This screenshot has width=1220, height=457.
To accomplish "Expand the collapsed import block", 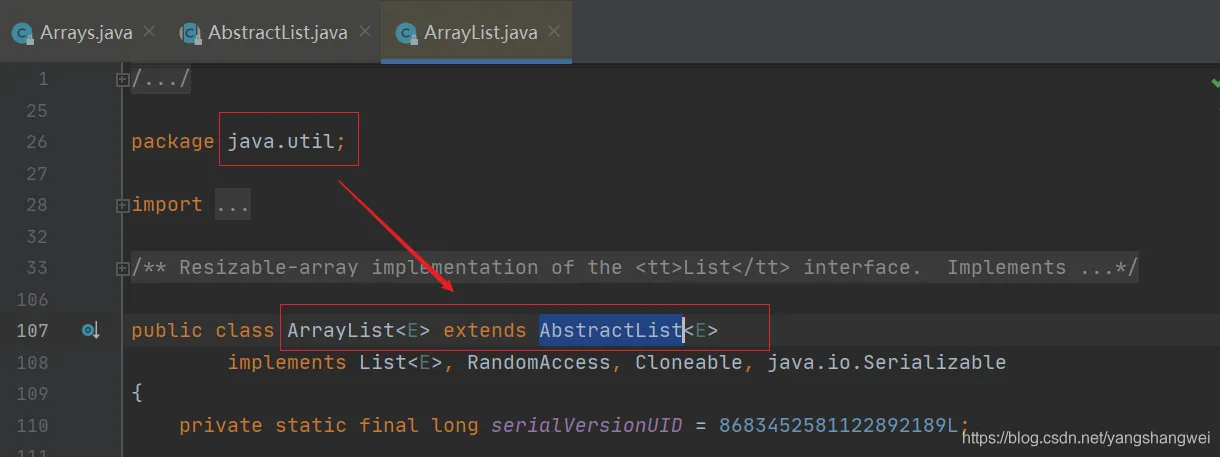I will coord(123,205).
